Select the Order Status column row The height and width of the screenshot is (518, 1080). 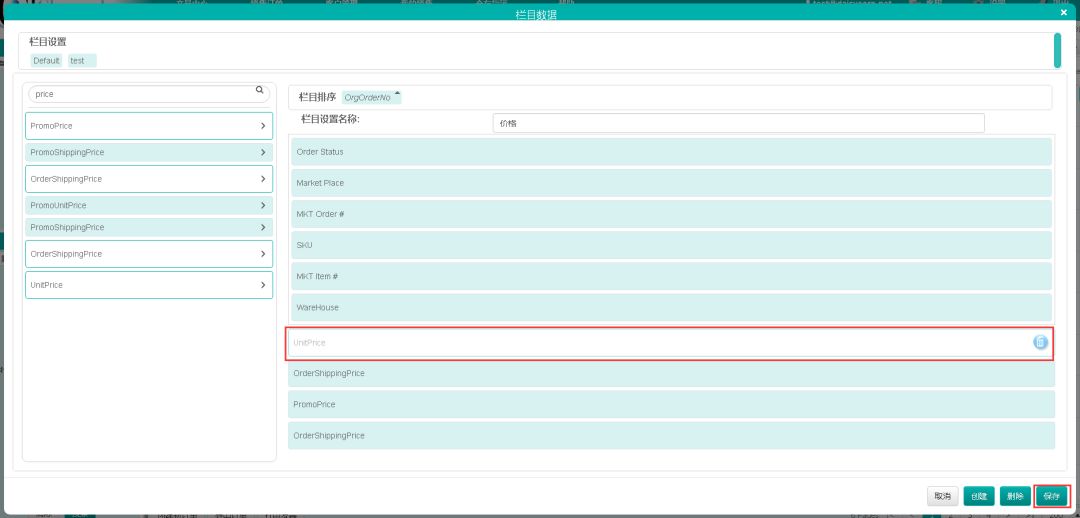click(671, 152)
